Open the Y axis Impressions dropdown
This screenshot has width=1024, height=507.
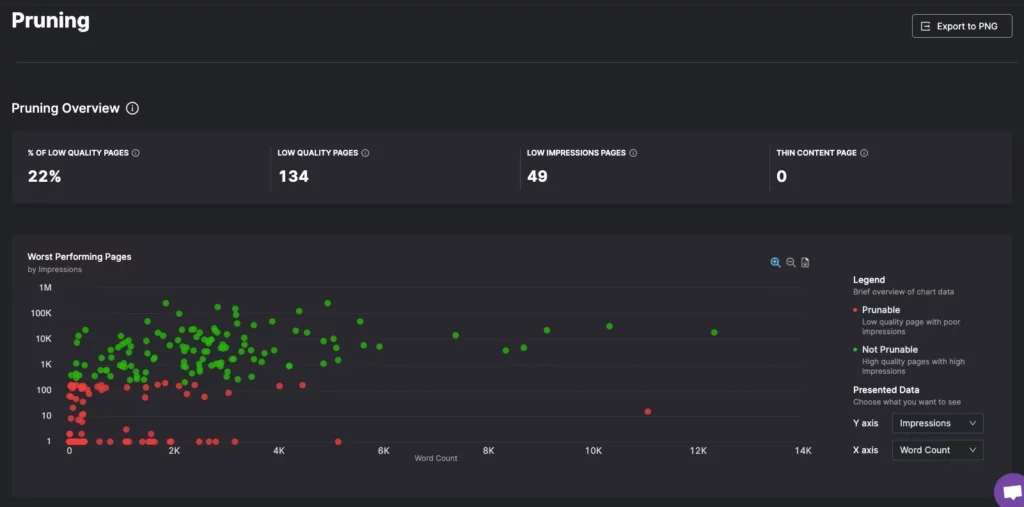(x=937, y=423)
